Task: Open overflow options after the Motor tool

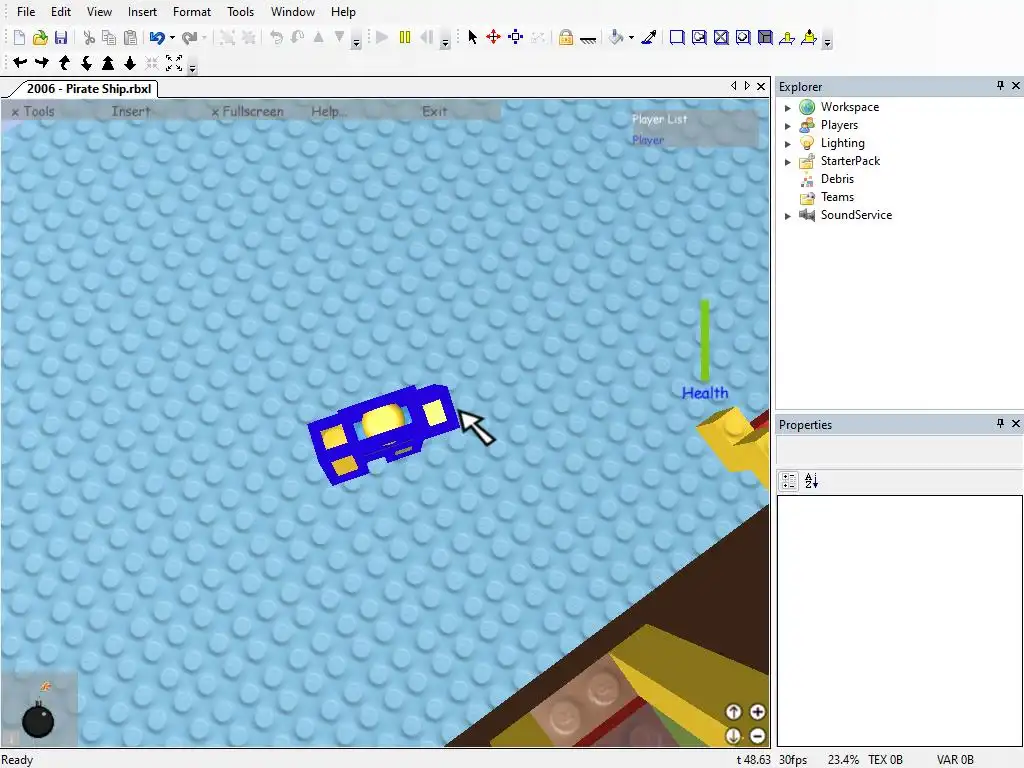Action: 827,42
